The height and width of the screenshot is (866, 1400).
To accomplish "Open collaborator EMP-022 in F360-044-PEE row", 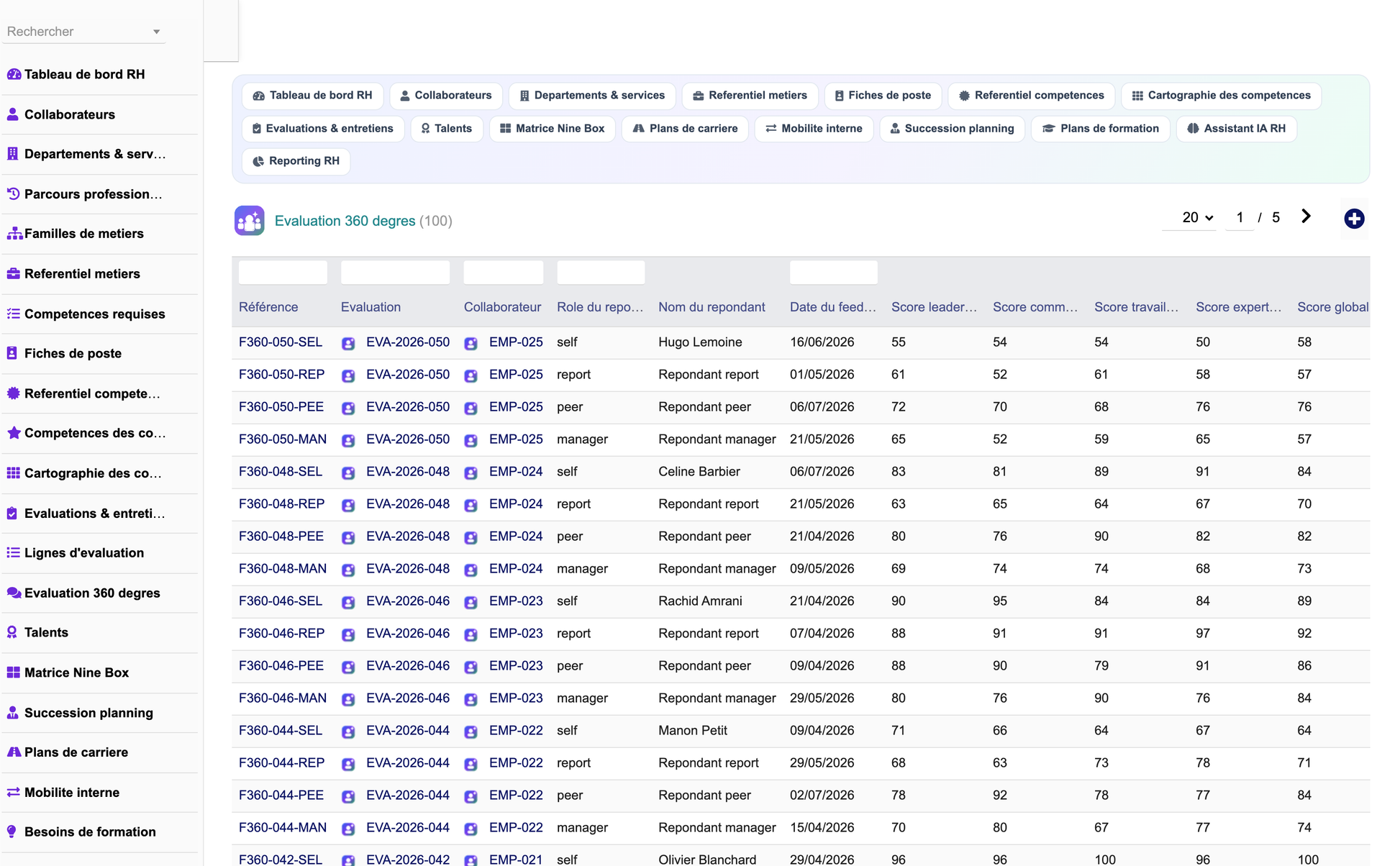I will (x=516, y=796).
